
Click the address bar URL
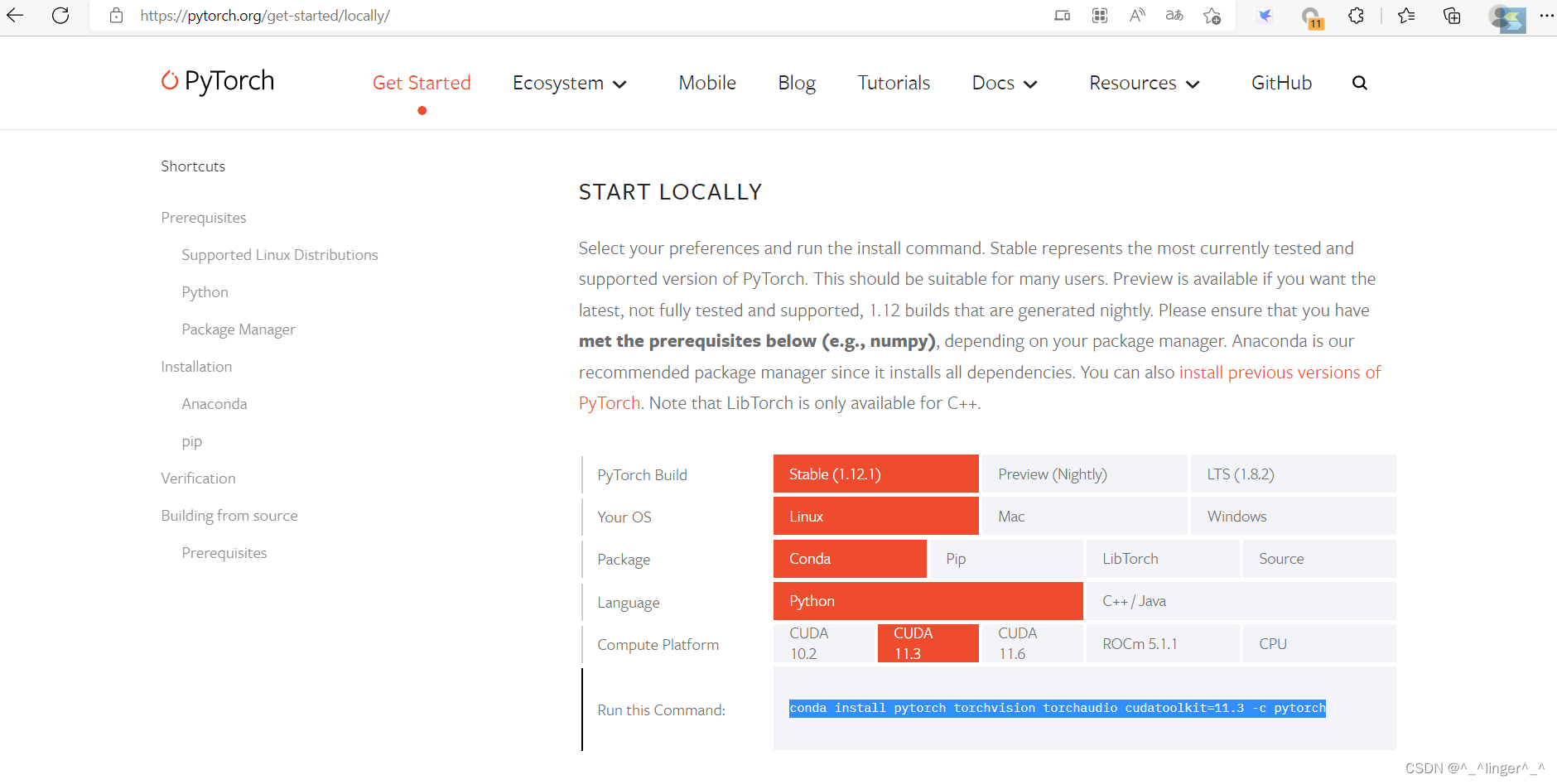coord(265,16)
